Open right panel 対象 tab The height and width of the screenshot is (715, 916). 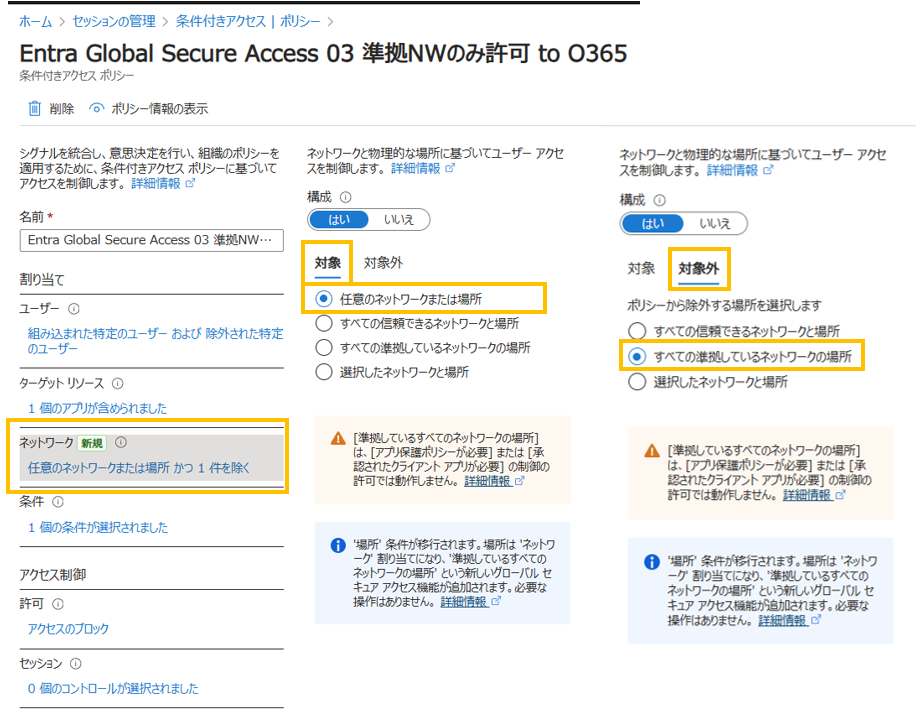[641, 269]
